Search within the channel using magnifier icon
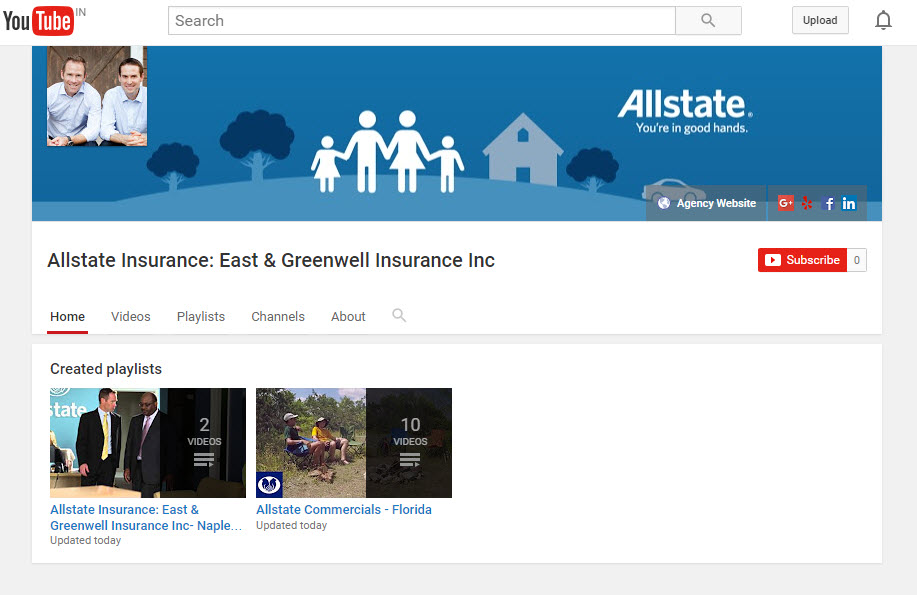The width and height of the screenshot is (917, 595). 399,315
